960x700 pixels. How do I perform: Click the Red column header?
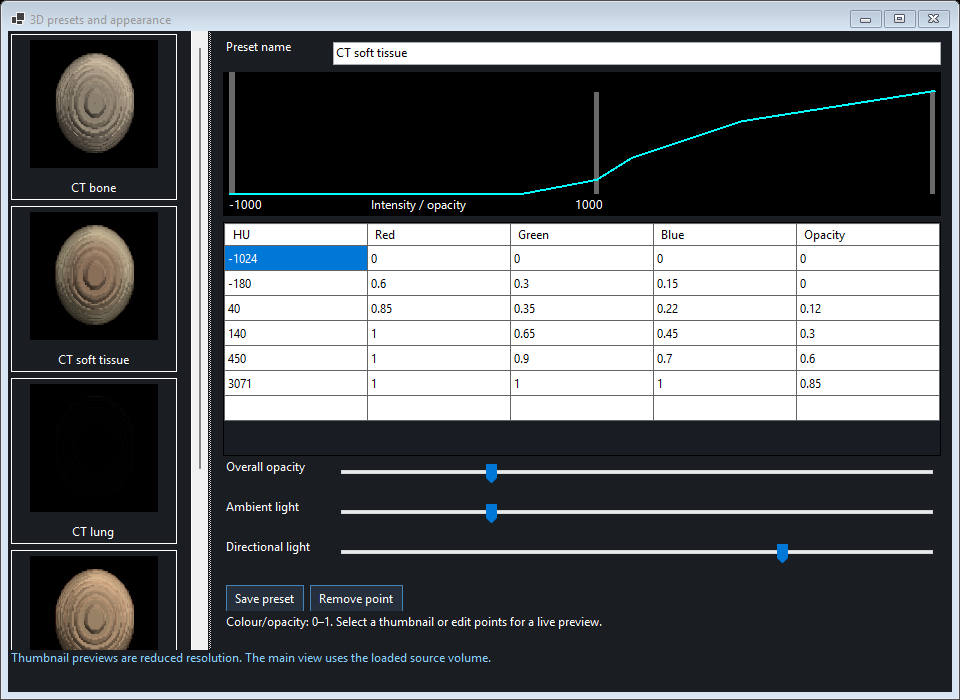(438, 235)
